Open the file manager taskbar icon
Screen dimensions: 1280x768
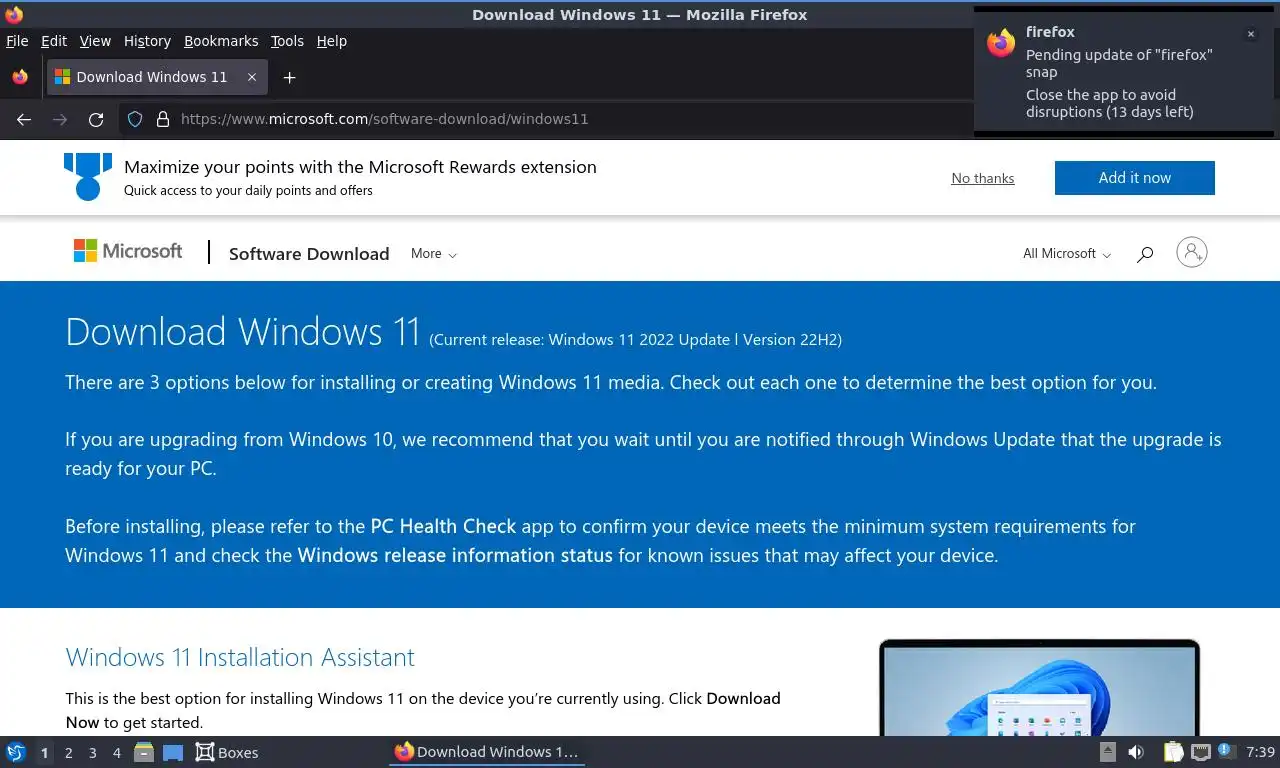click(144, 752)
